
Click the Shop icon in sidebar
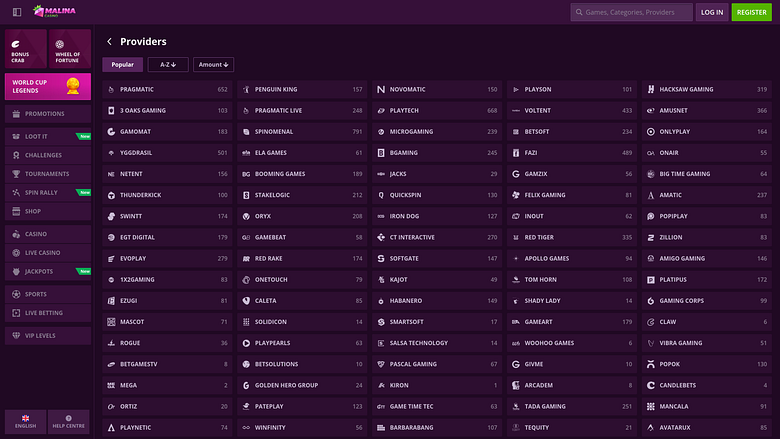click(x=16, y=211)
